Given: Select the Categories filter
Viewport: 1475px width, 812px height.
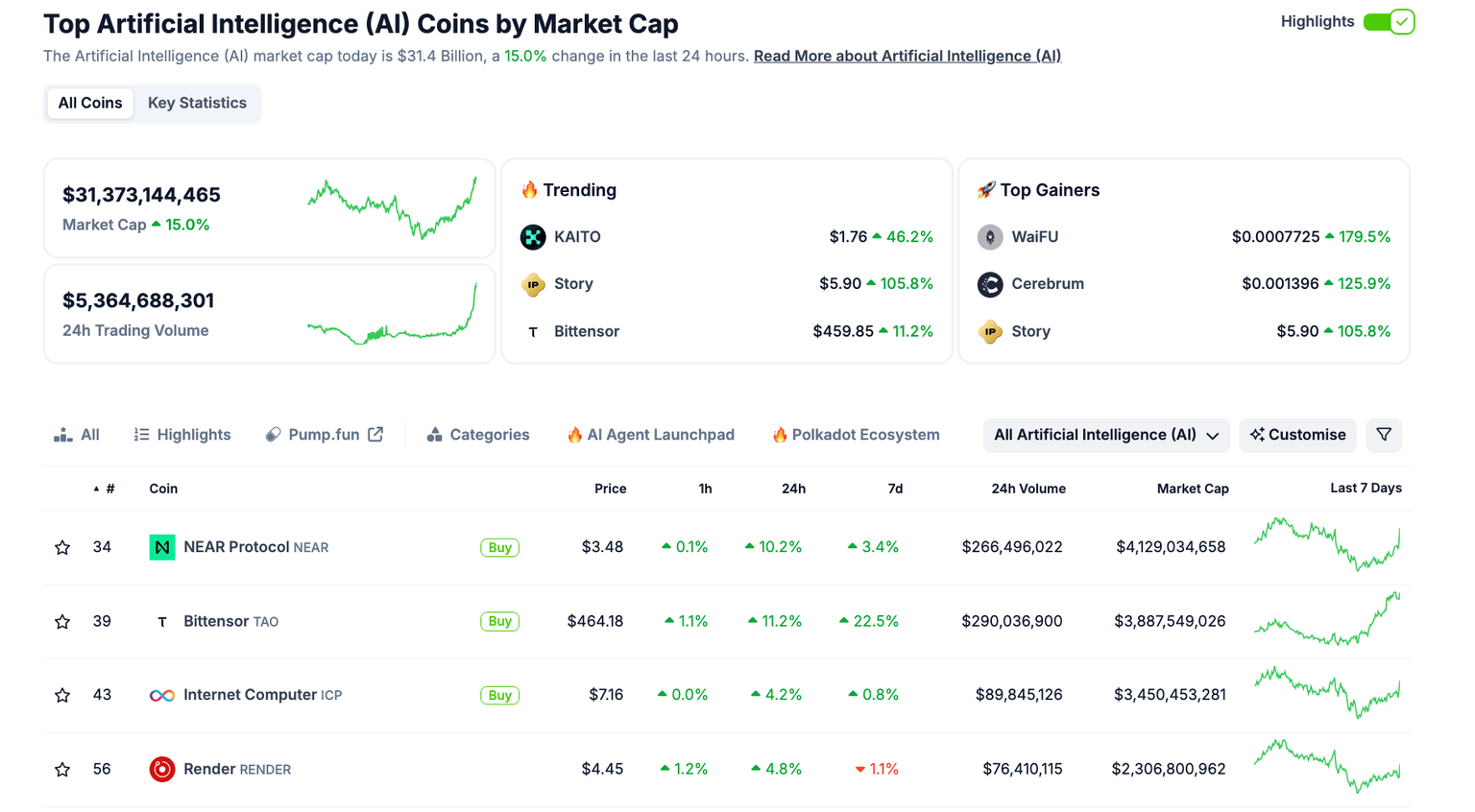Looking at the screenshot, I should tap(478, 434).
